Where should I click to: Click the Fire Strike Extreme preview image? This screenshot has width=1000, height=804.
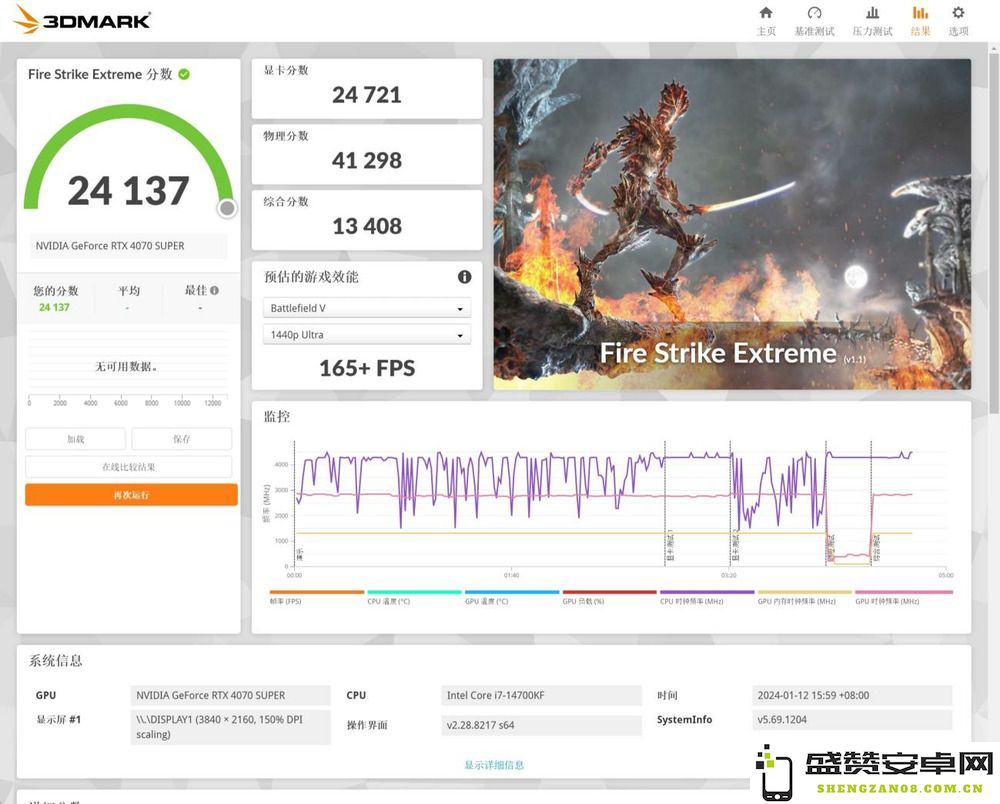coord(732,224)
